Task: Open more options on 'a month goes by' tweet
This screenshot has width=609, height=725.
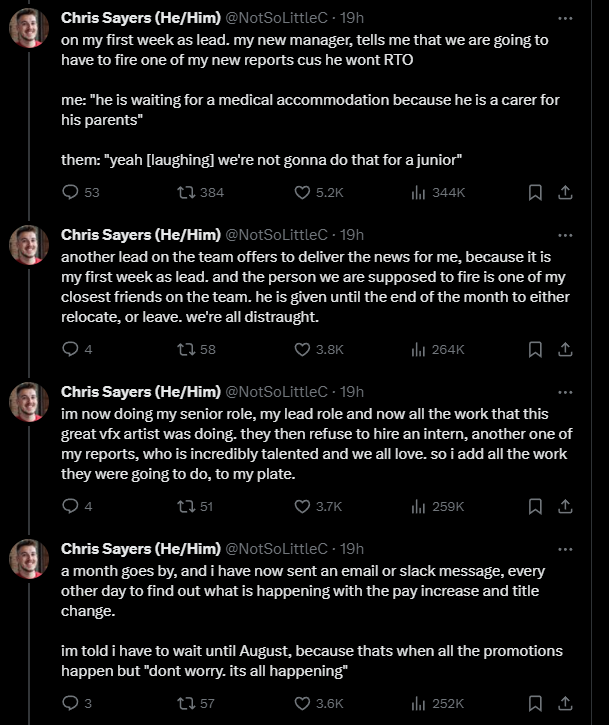Action: (x=565, y=549)
